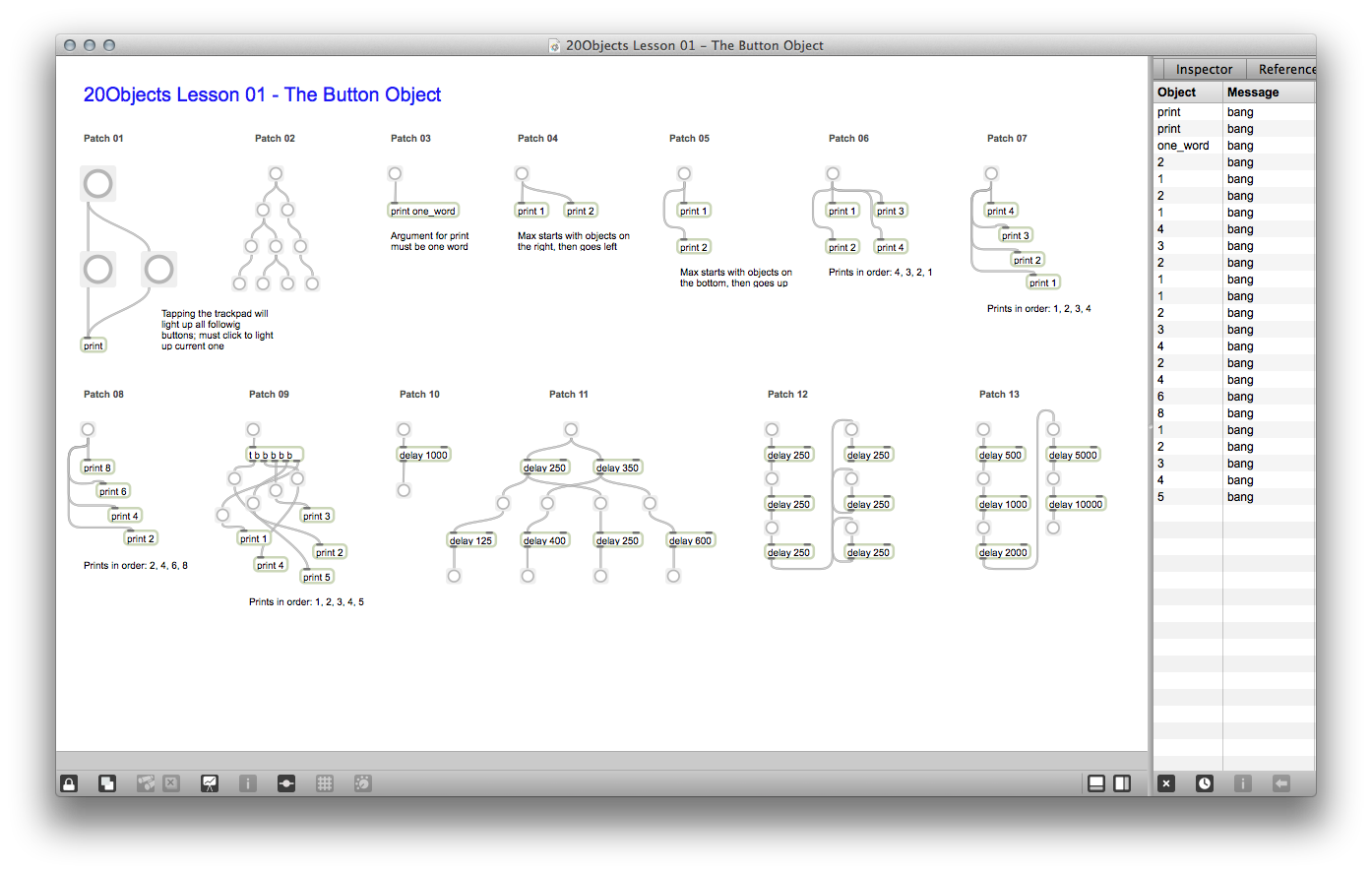Click the Patch 07 label
This screenshot has width=1372, height=874.
[1007, 138]
